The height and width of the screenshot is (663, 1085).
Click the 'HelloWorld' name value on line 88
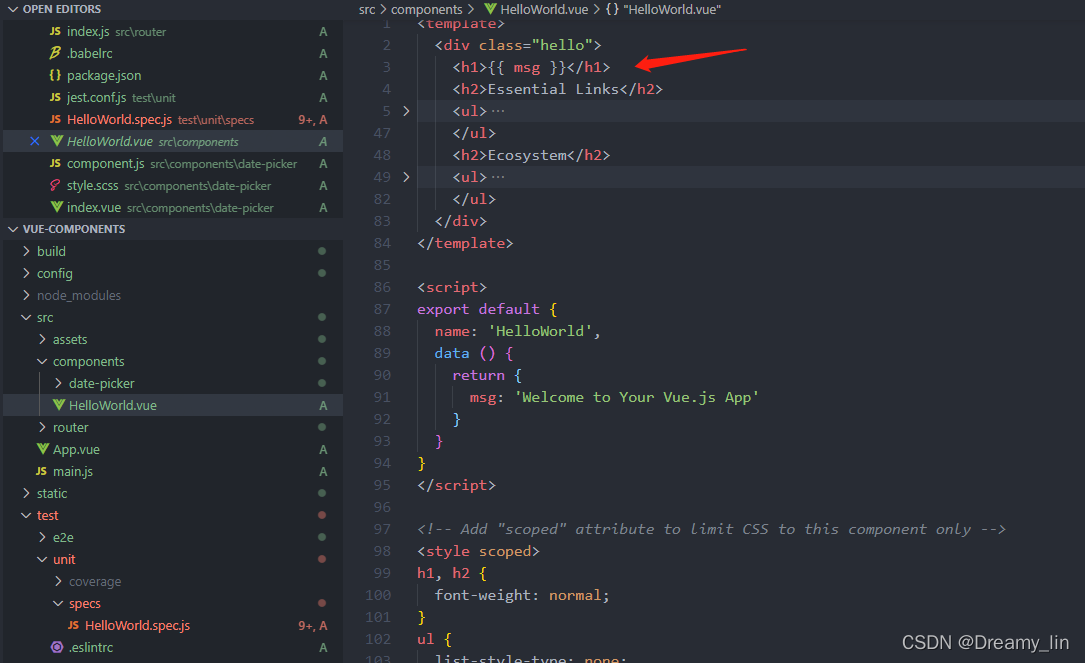[x=540, y=331]
